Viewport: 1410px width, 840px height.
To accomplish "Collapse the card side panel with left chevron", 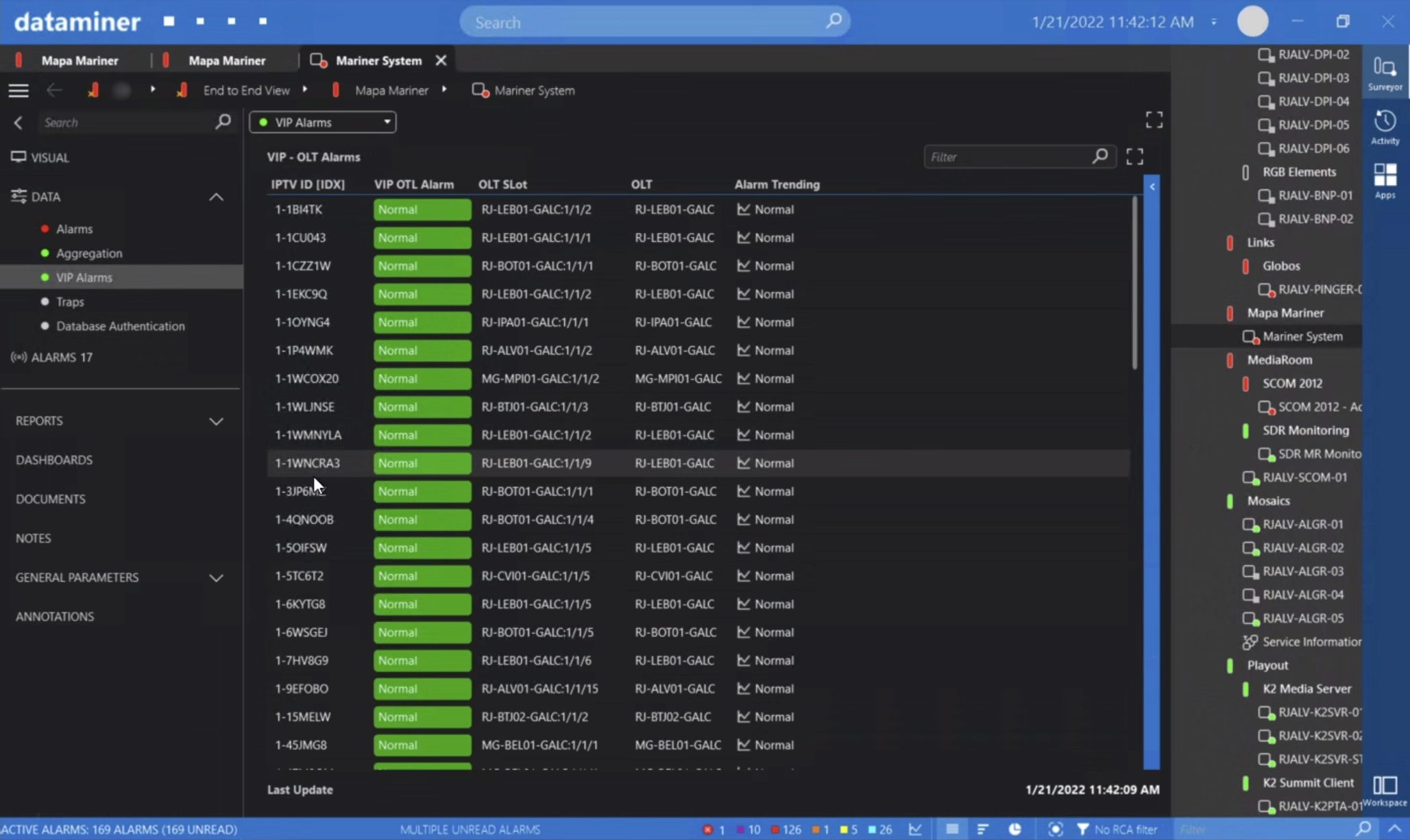I will [19, 123].
